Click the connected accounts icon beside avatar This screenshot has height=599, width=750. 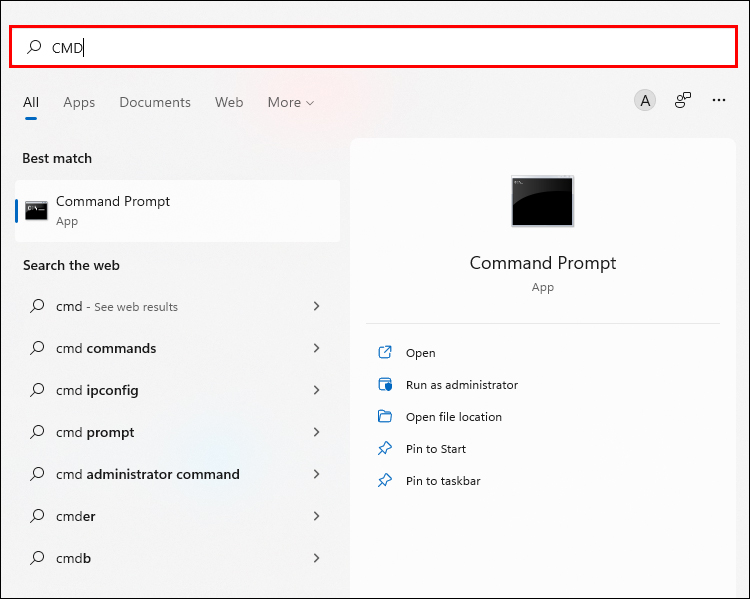tap(683, 100)
